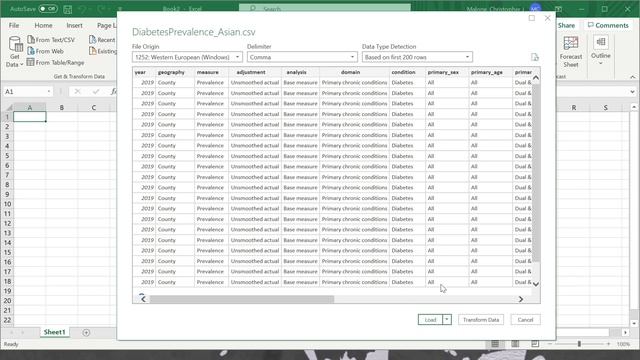Image resolution: width=640 pixels, height=360 pixels.
Task: Select column B header
Action: pos(62,107)
